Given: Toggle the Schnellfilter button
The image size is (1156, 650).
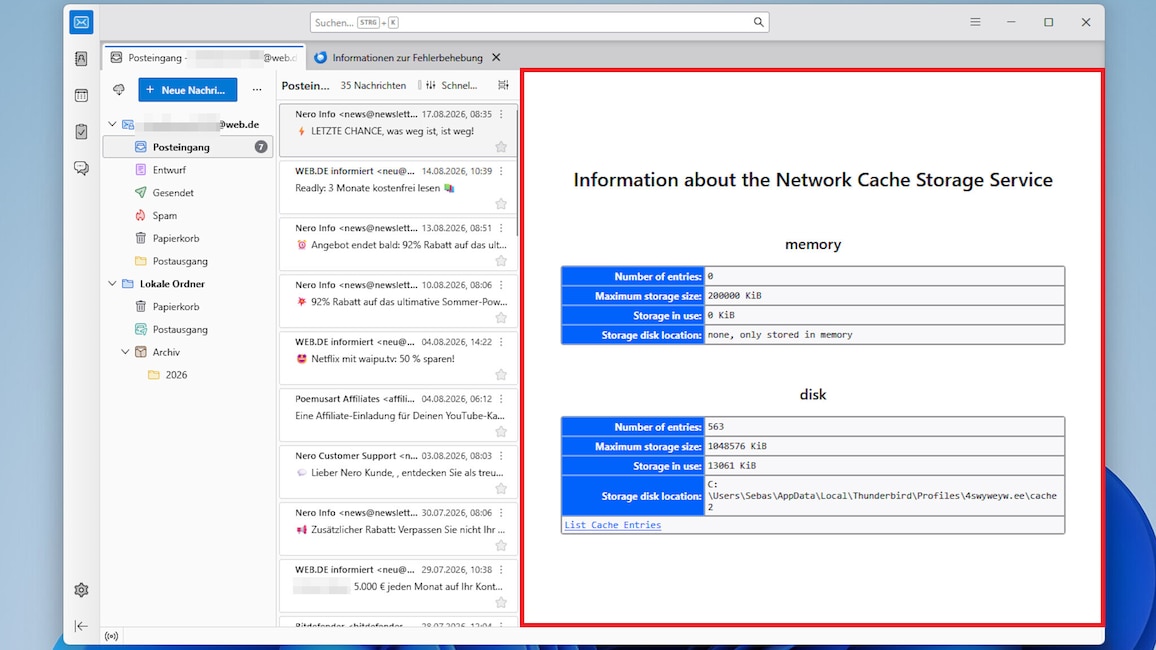Looking at the screenshot, I should point(450,85).
